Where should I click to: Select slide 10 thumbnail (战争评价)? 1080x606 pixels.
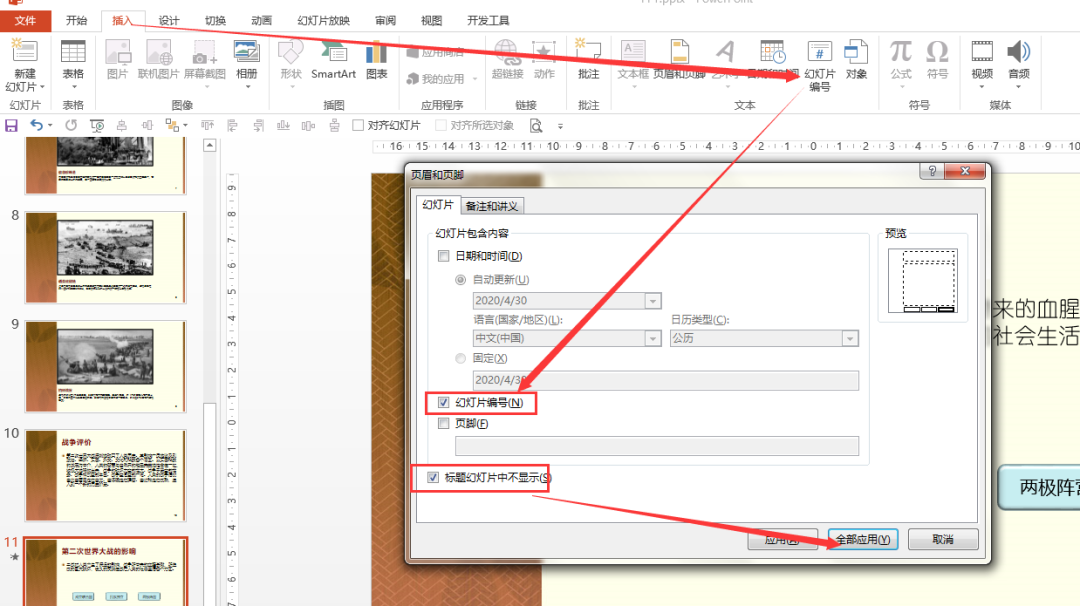(105, 475)
